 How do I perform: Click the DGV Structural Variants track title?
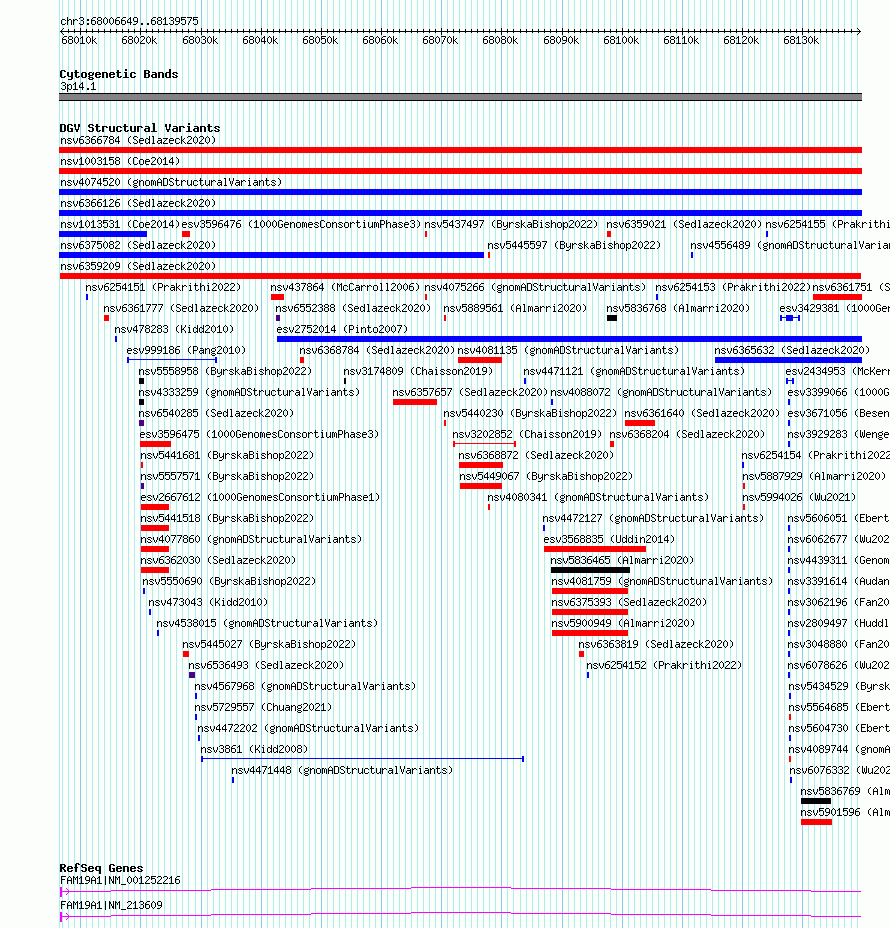(140, 128)
